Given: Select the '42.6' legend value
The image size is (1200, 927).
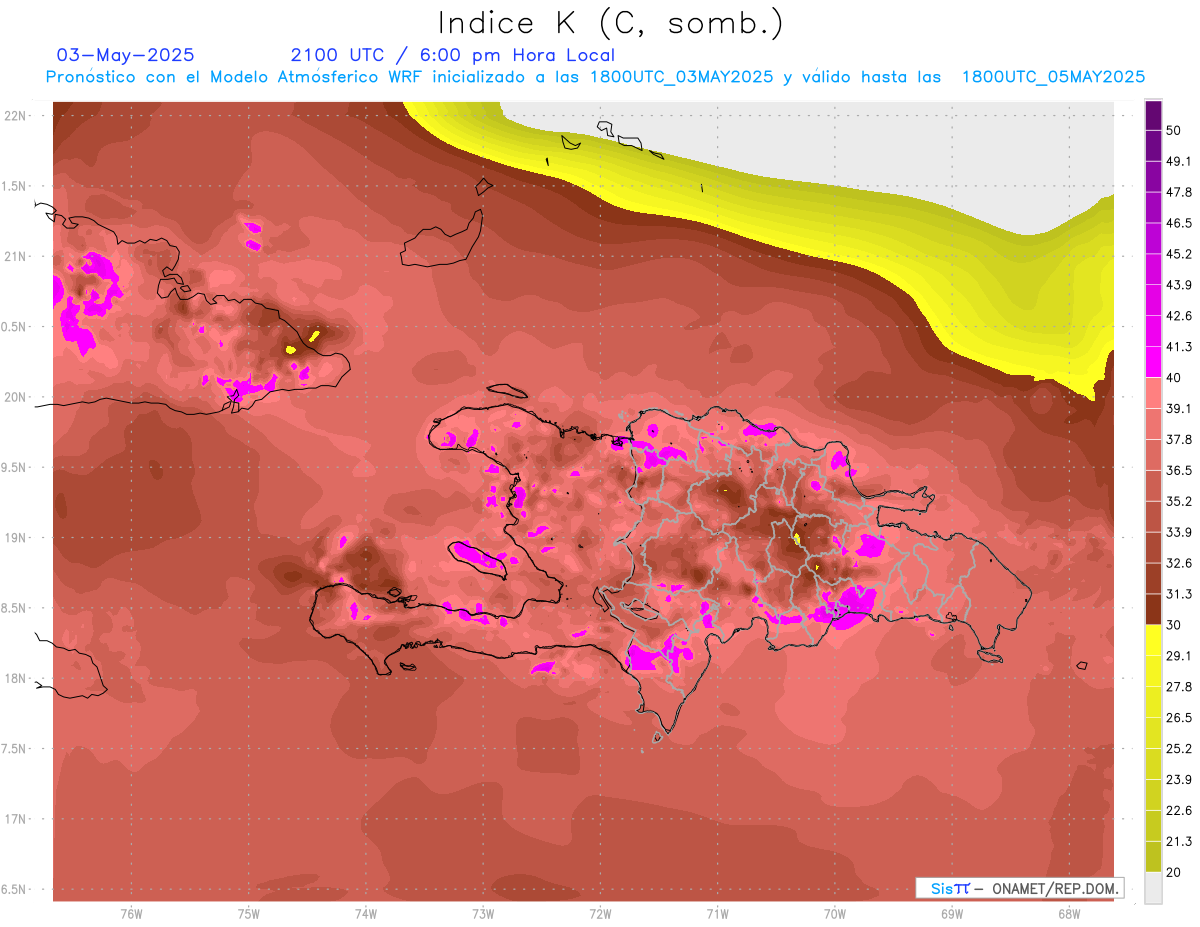Looking at the screenshot, I should click(1178, 315).
